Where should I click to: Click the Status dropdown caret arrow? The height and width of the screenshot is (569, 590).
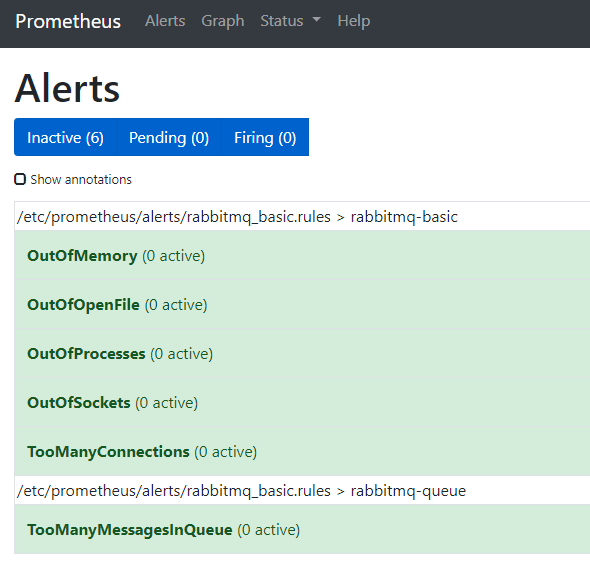[x=317, y=19]
